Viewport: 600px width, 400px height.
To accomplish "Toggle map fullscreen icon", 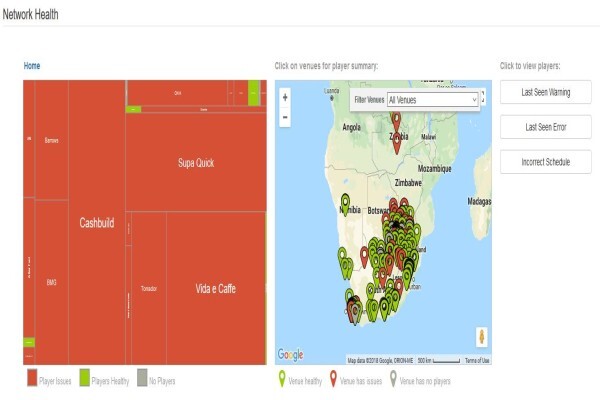I will pyautogui.click(x=483, y=97).
